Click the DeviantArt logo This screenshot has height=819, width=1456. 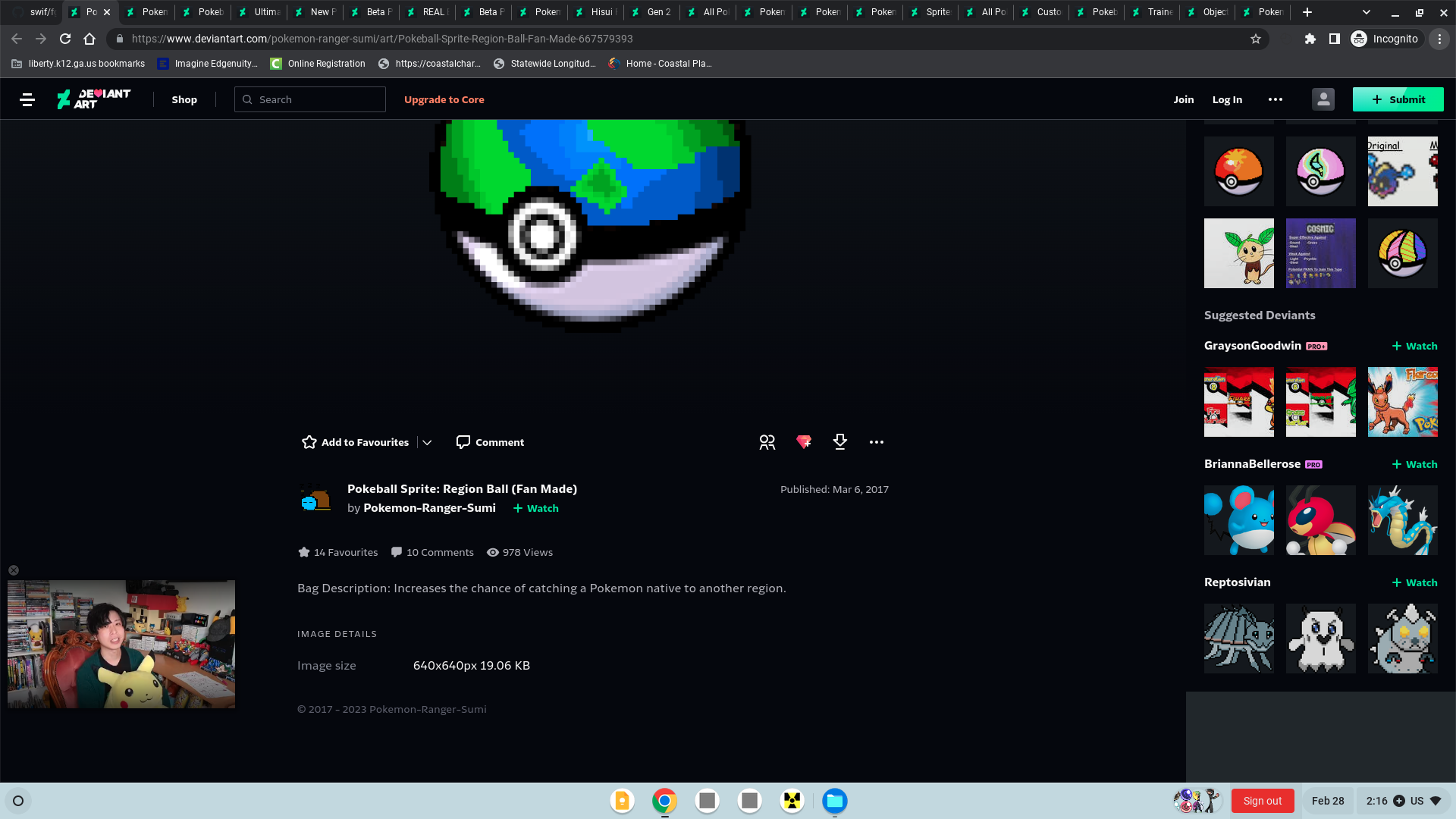[x=93, y=99]
